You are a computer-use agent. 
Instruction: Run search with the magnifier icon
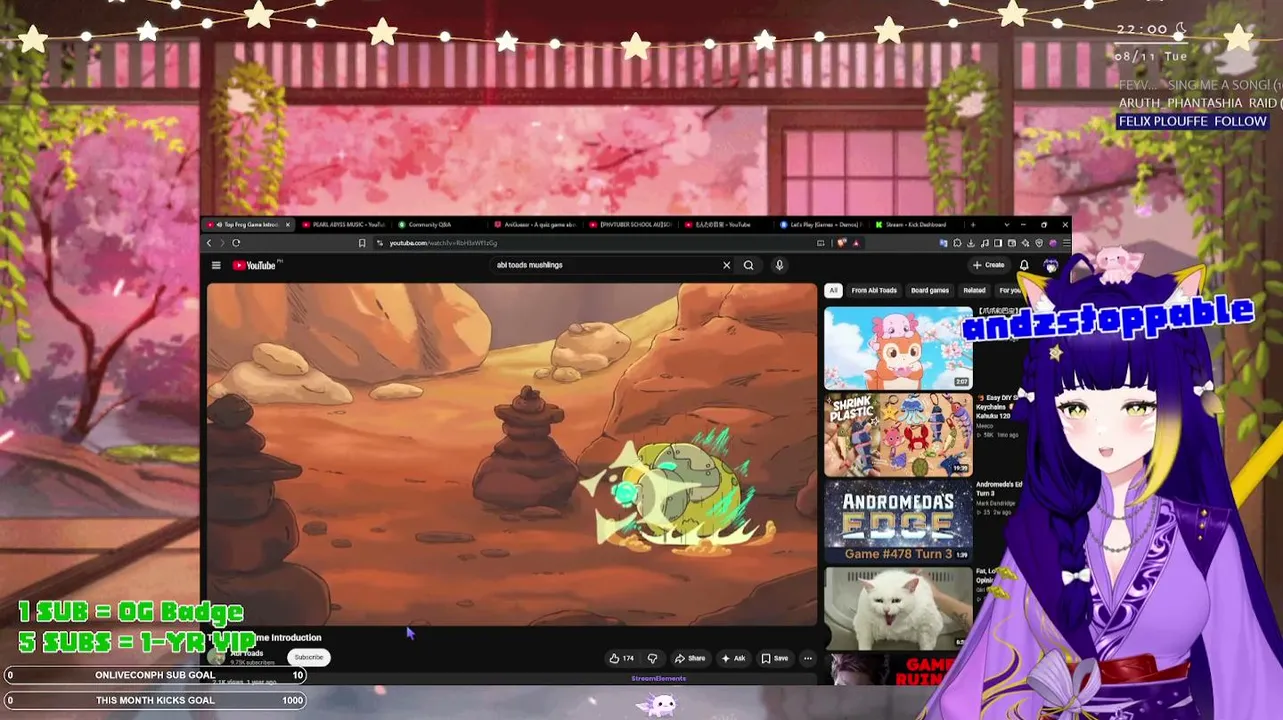[x=748, y=265]
